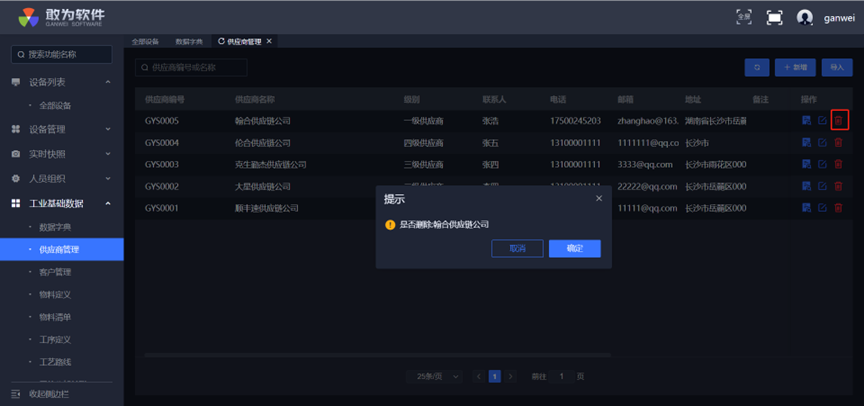Click the 前往 page number input
The image size is (864, 406).
click(x=561, y=377)
